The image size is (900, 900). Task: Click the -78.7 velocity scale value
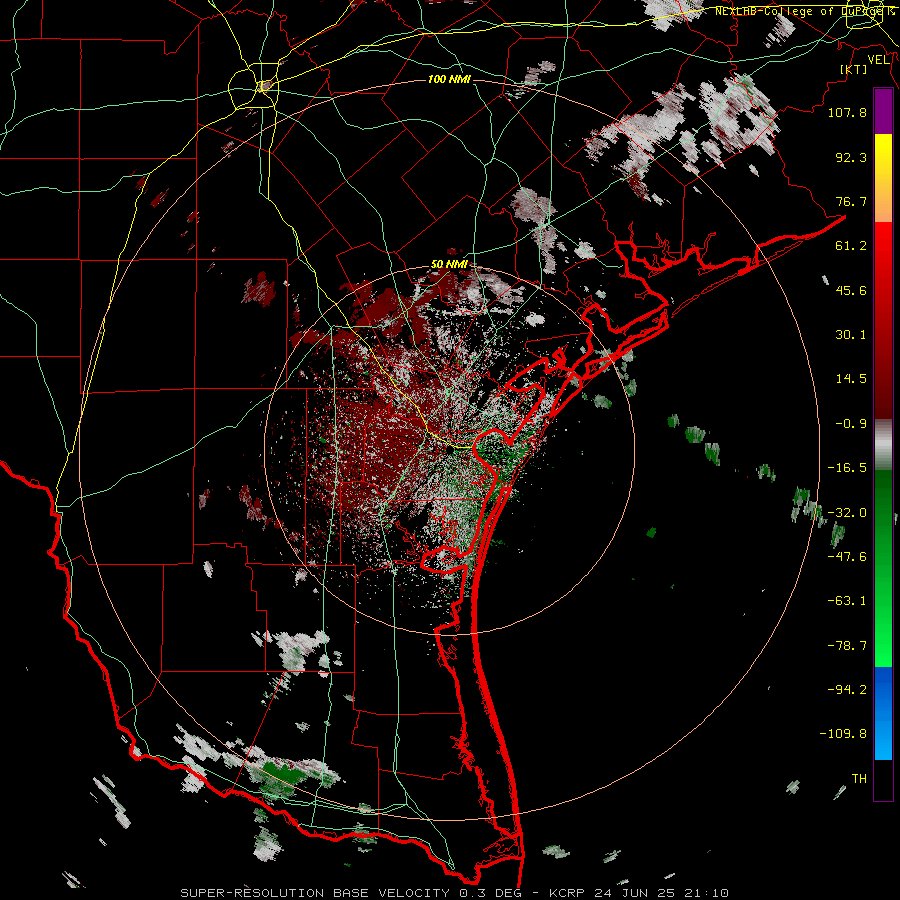pos(847,646)
